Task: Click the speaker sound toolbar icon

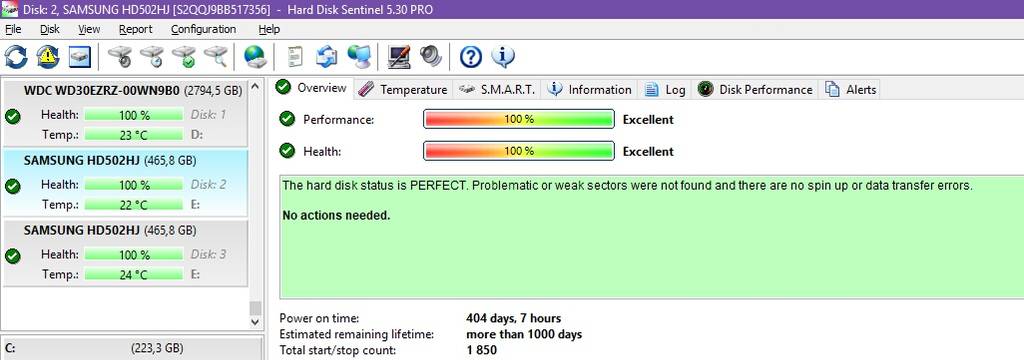Action: pyautogui.click(x=430, y=57)
